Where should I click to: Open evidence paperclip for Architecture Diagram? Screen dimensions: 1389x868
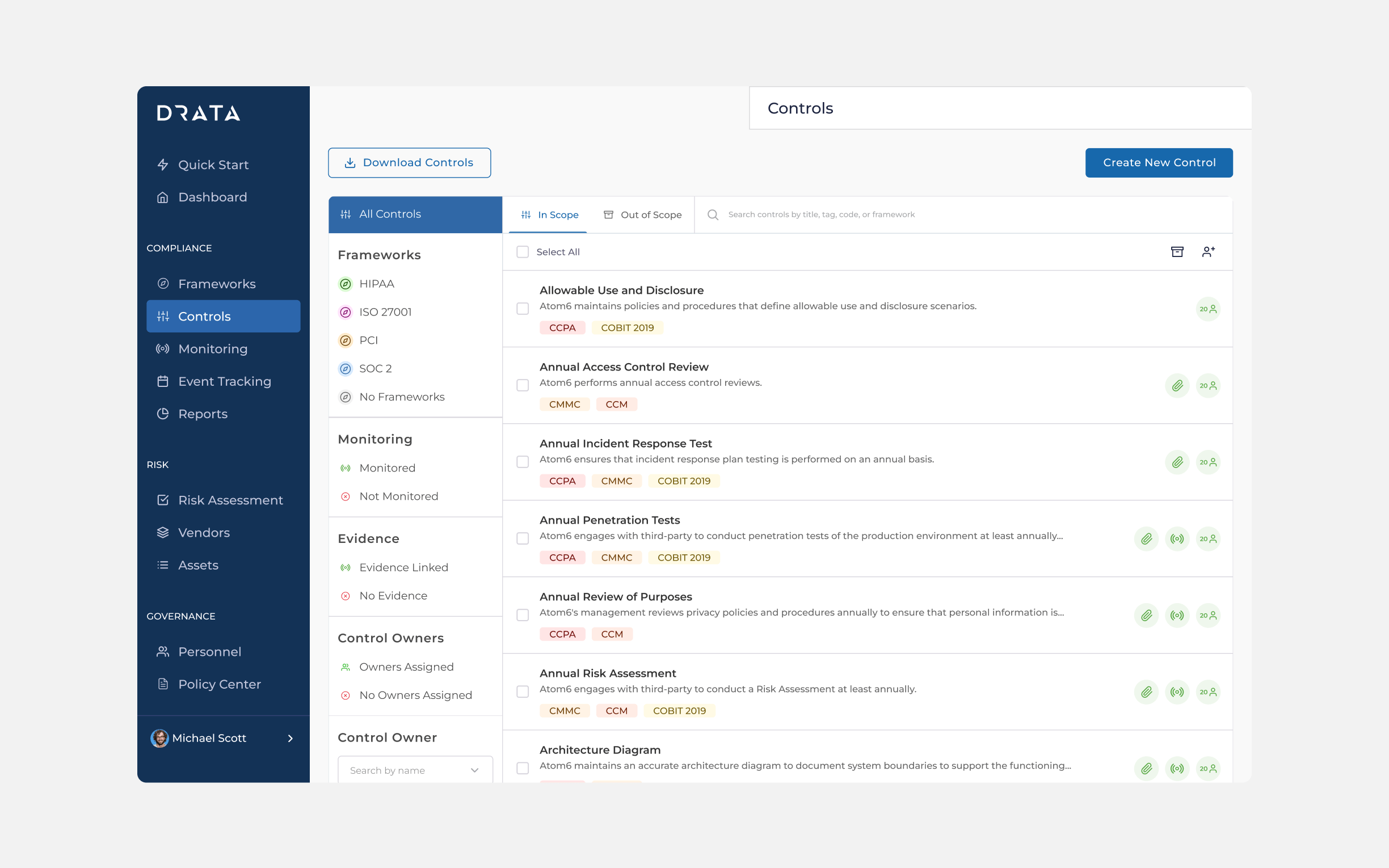[x=1146, y=769]
